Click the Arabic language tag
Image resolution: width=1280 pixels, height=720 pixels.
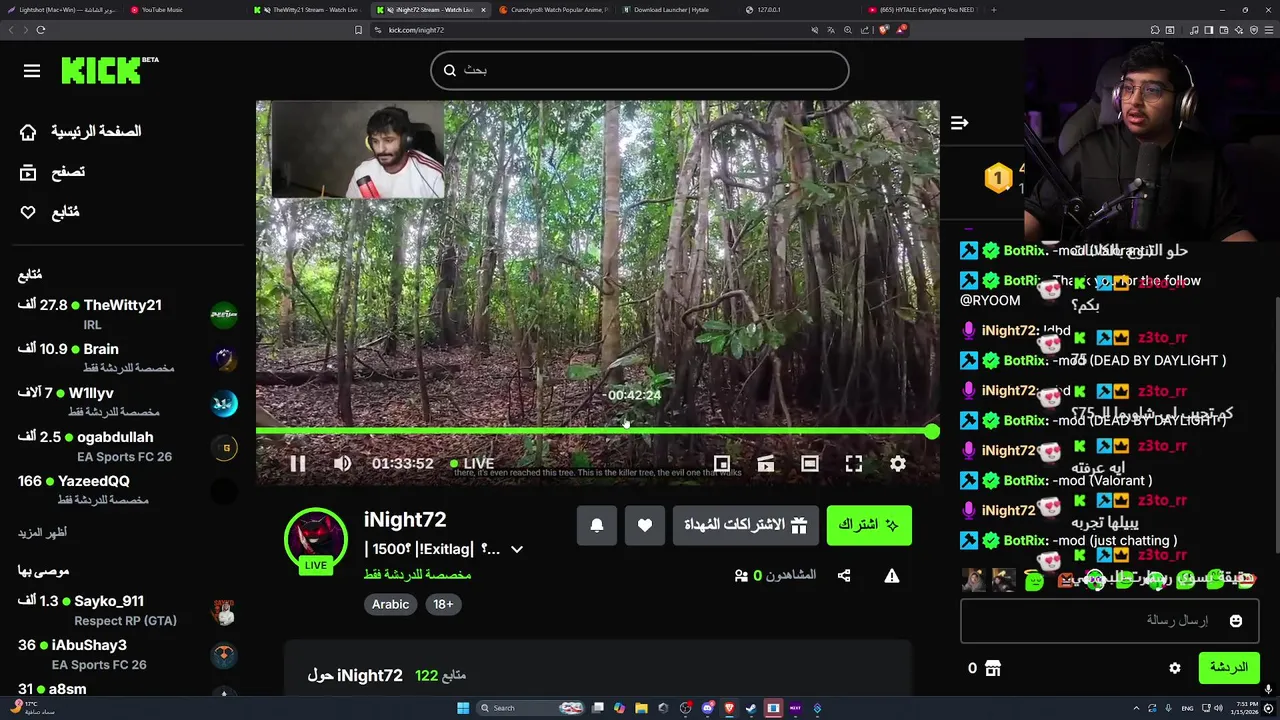click(x=390, y=604)
